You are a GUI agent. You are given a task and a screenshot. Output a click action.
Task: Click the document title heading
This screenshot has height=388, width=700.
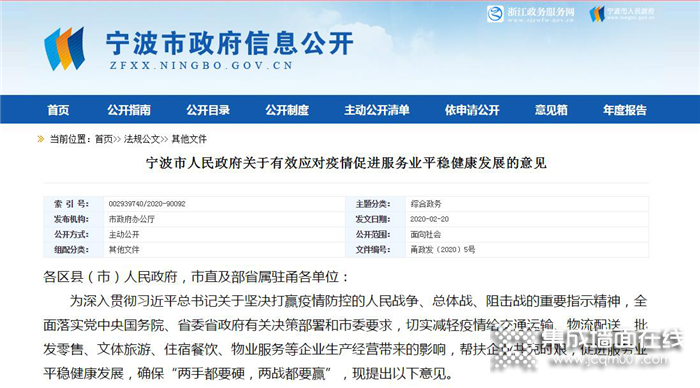point(346,163)
